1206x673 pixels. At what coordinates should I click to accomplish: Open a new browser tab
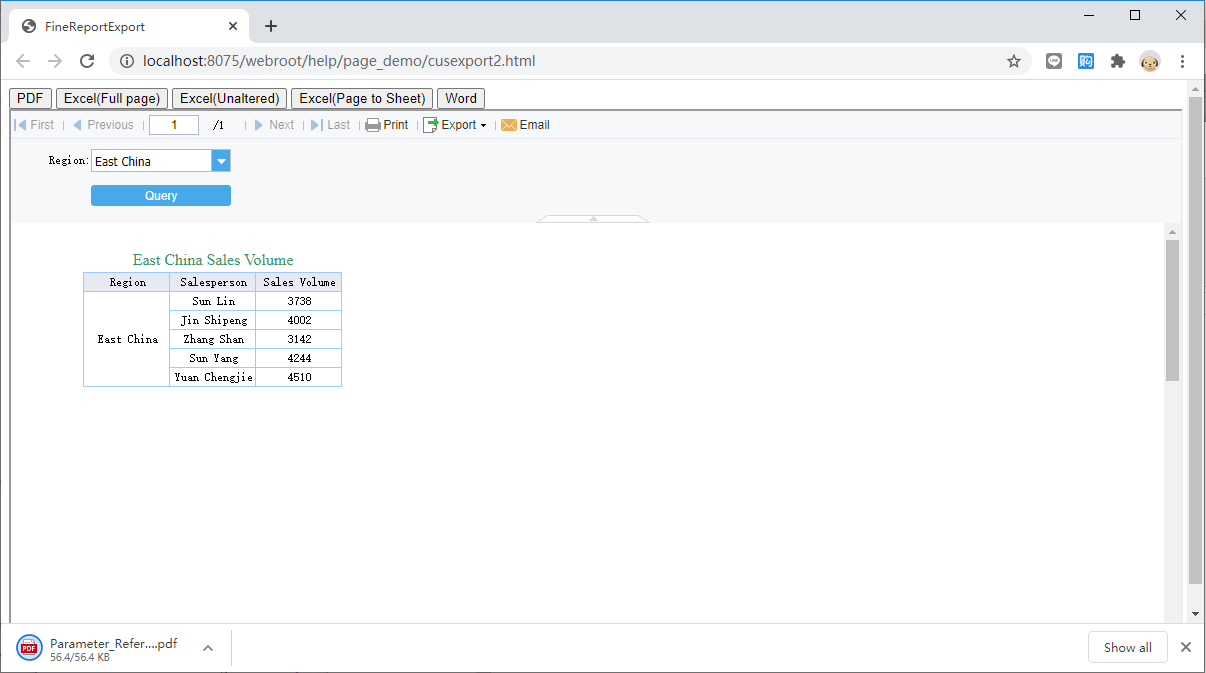[271, 26]
